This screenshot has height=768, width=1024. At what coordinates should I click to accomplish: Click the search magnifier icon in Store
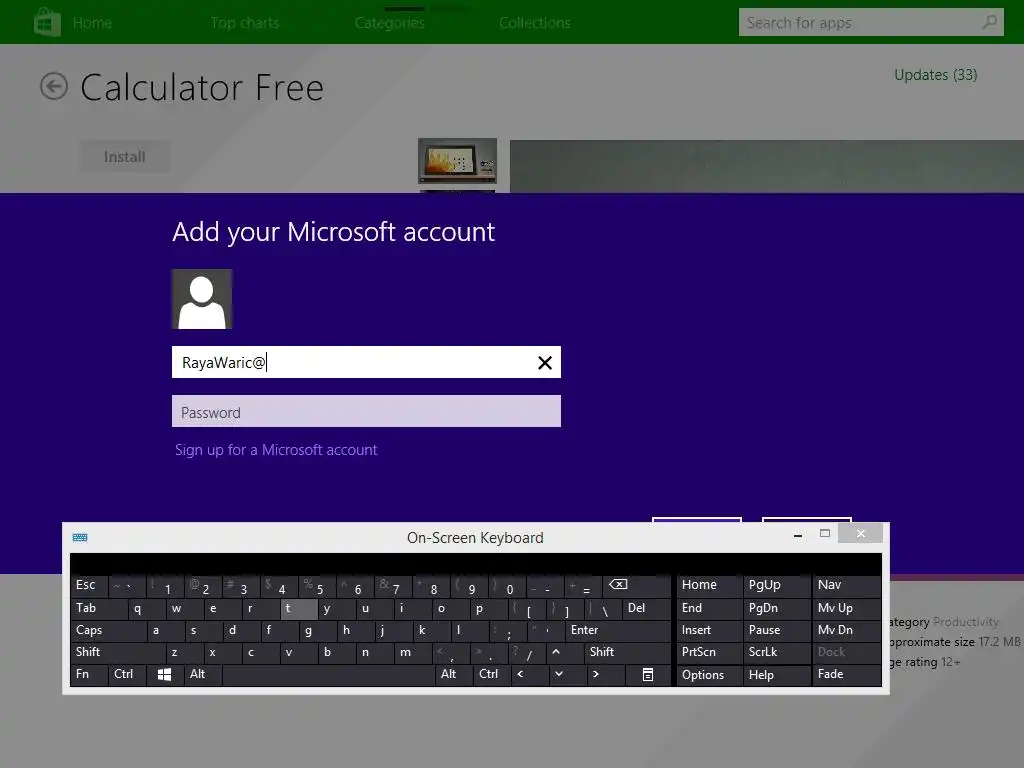coord(989,22)
